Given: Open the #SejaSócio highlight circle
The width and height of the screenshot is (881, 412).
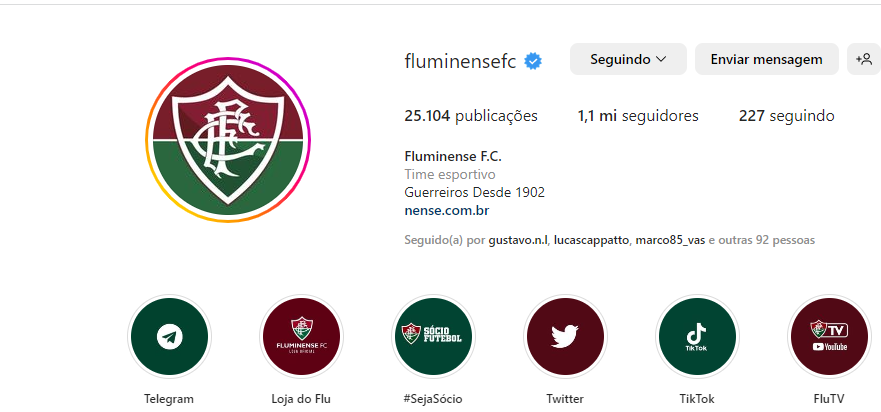Looking at the screenshot, I should coord(433,337).
